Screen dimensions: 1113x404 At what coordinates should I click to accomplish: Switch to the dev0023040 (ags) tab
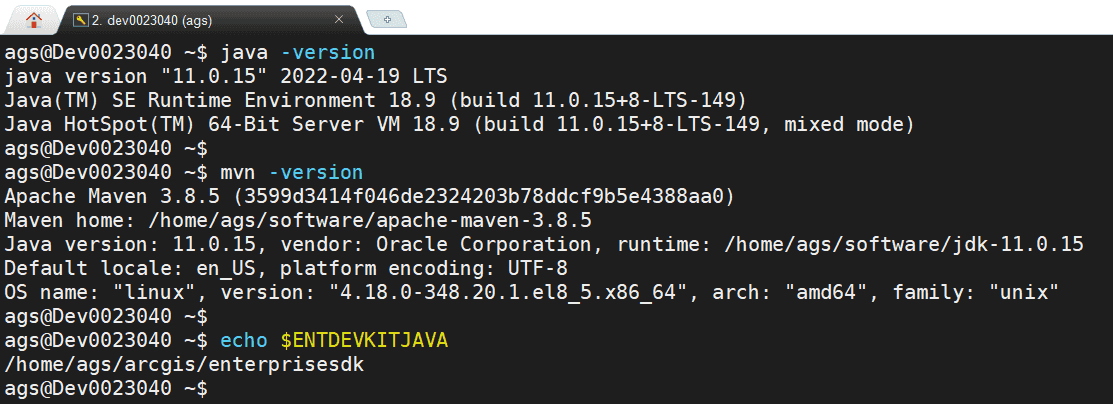(165, 19)
